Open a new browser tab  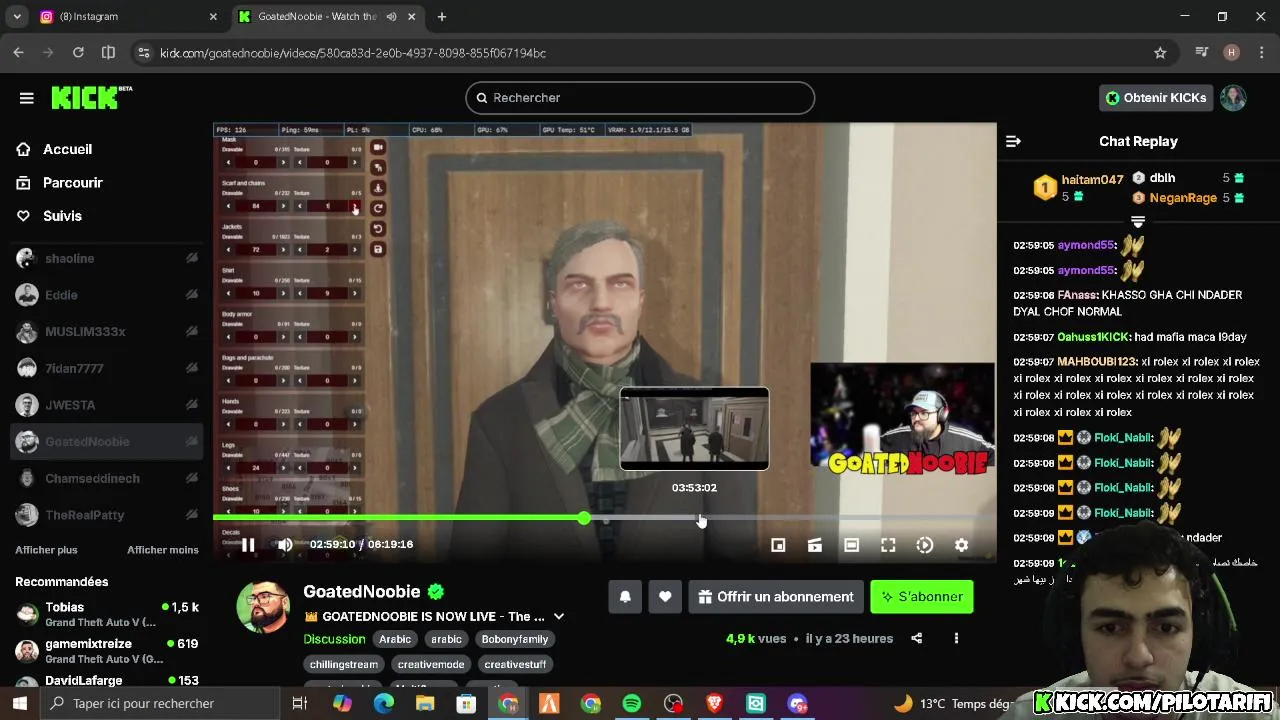[442, 17]
